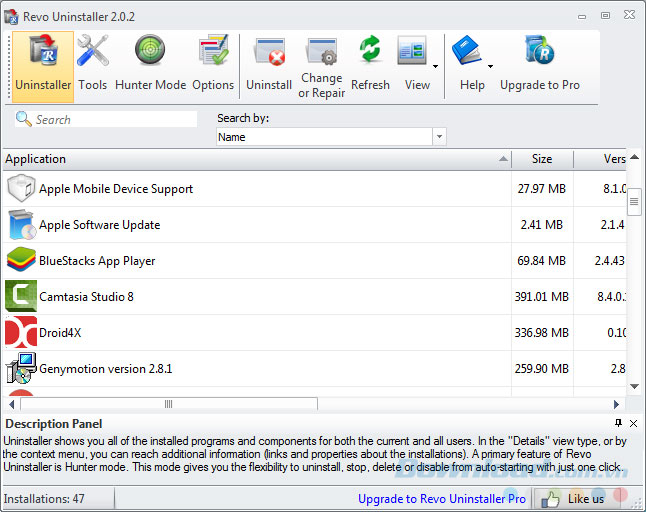Sort the list by the Application column header

[250, 159]
